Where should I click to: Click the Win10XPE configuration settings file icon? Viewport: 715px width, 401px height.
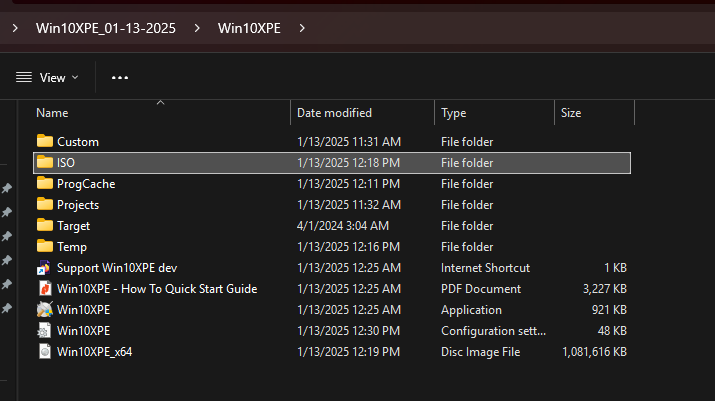pyautogui.click(x=44, y=331)
